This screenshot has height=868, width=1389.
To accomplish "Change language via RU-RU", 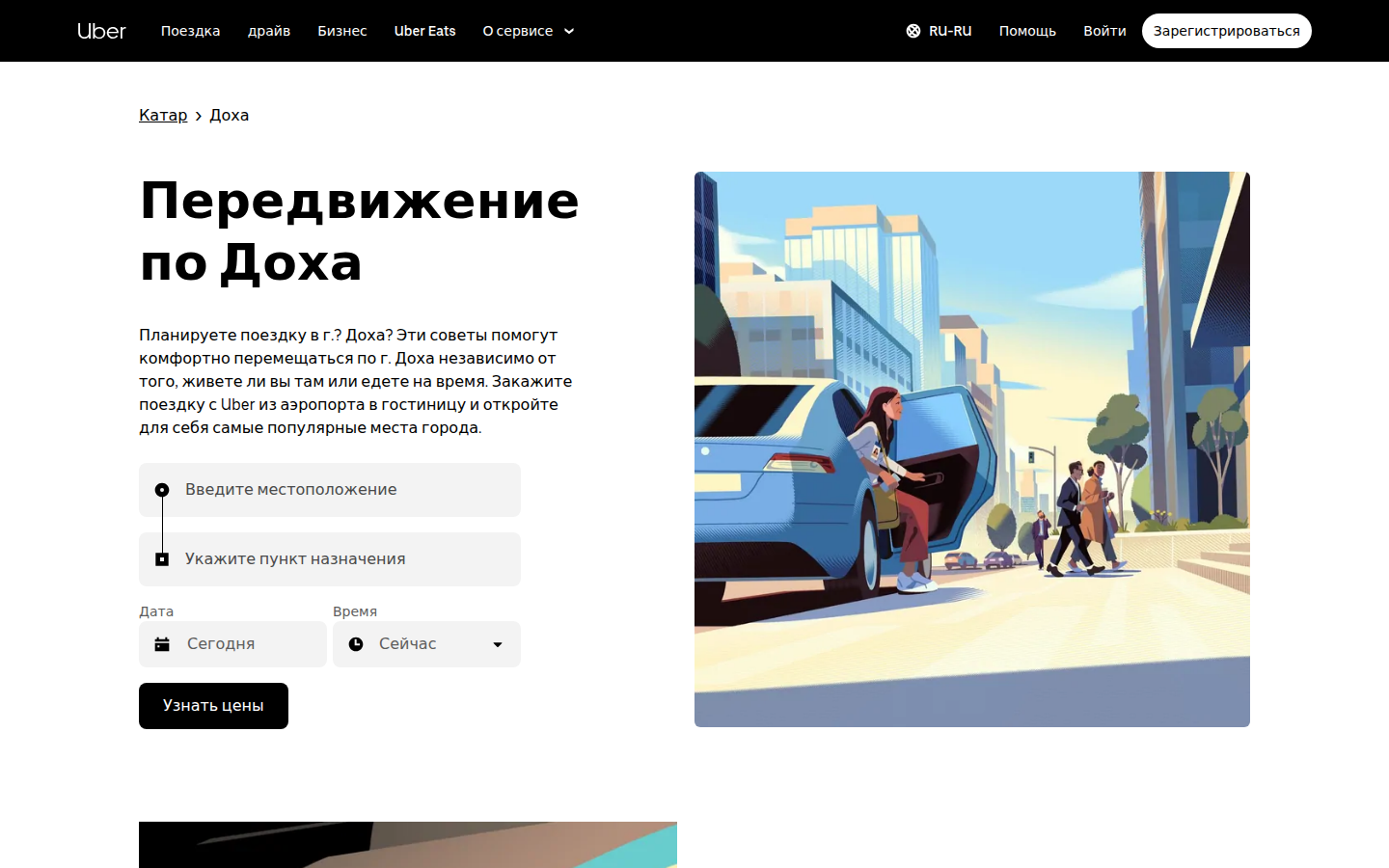I will pyautogui.click(x=939, y=31).
